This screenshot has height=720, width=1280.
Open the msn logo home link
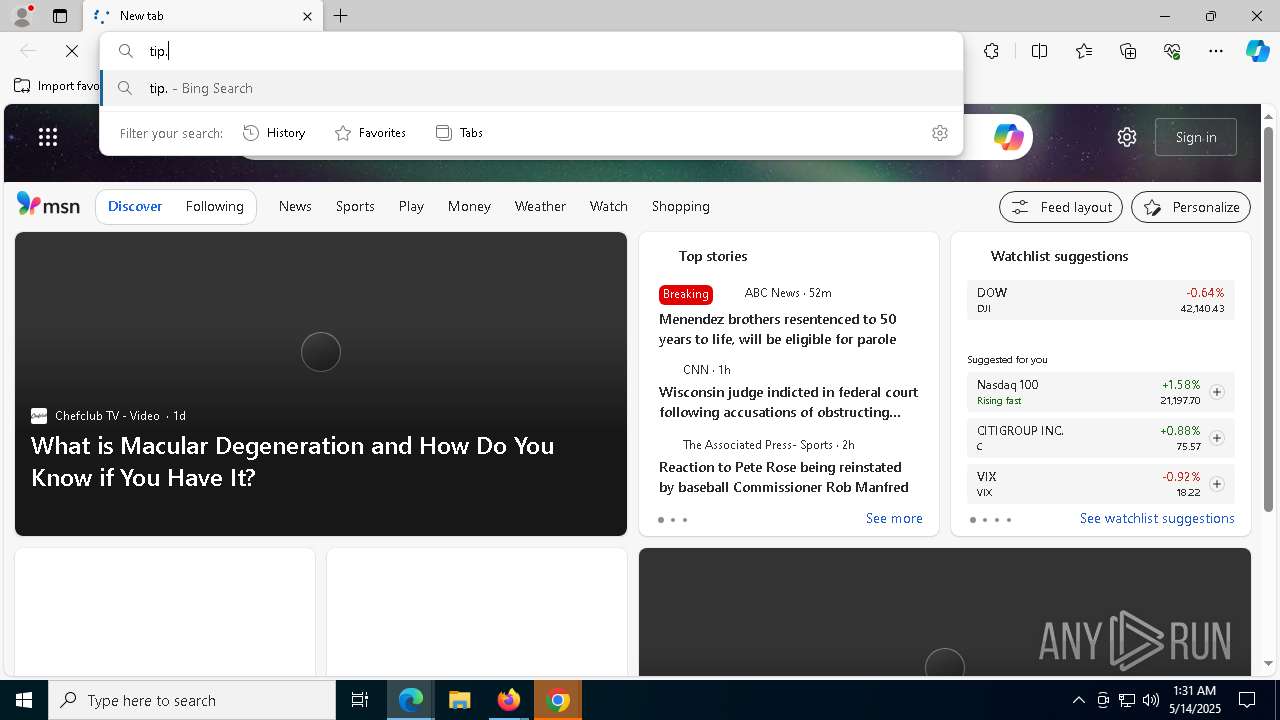click(x=48, y=205)
